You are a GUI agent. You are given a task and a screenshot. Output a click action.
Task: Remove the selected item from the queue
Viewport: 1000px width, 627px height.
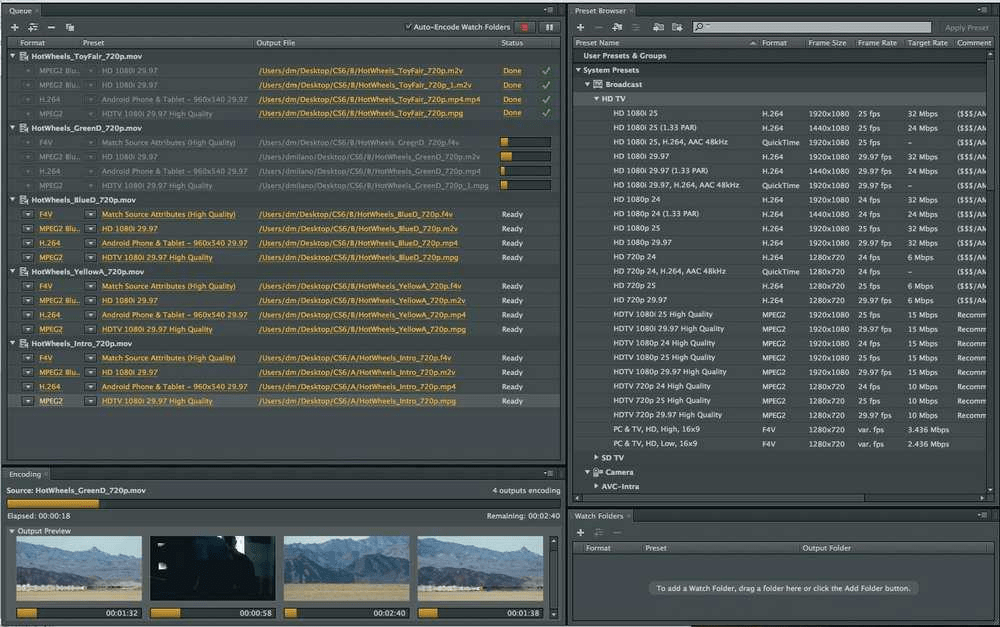50,27
